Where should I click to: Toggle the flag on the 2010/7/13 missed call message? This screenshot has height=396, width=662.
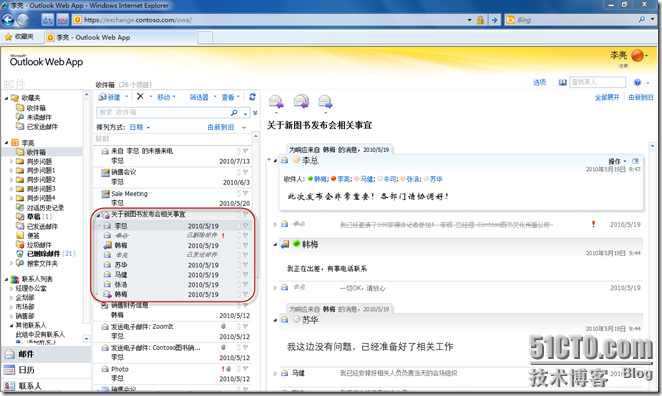click(245, 151)
